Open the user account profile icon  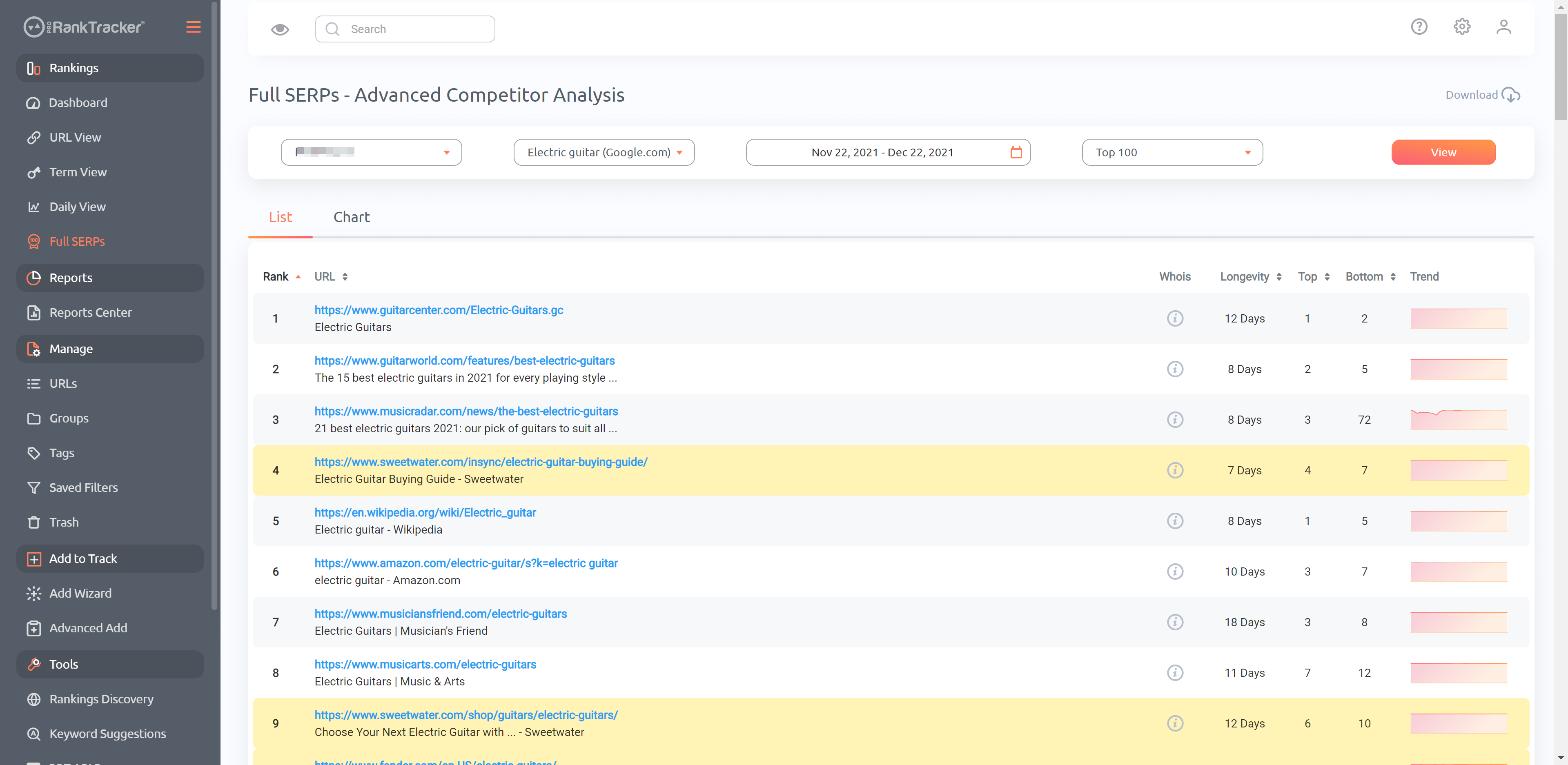(1503, 27)
